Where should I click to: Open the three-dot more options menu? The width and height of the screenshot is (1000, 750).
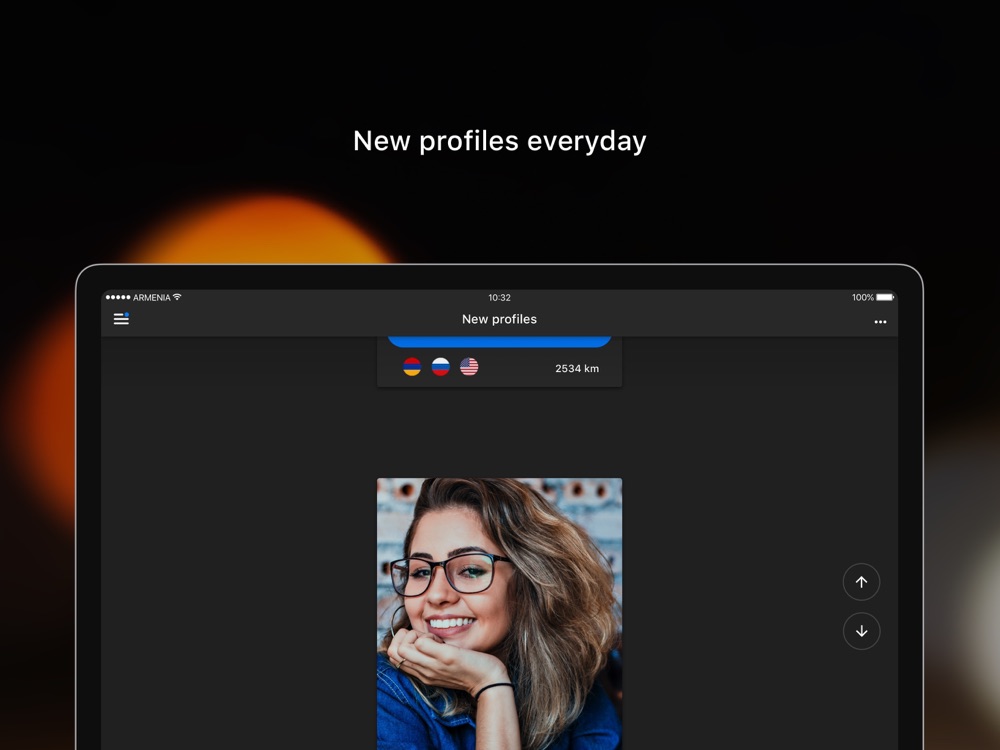click(880, 321)
